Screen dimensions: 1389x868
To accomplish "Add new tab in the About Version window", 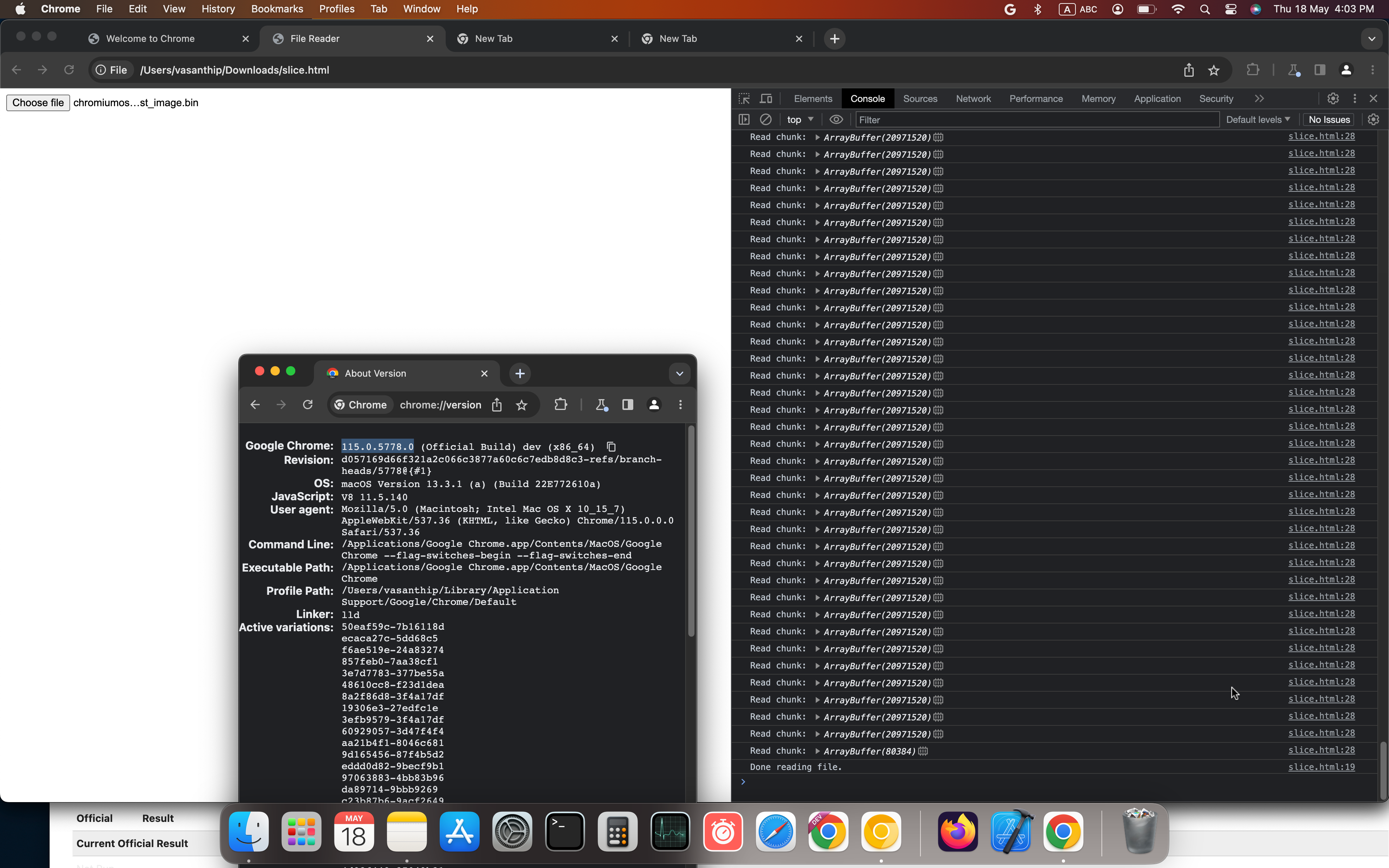I will (x=519, y=374).
